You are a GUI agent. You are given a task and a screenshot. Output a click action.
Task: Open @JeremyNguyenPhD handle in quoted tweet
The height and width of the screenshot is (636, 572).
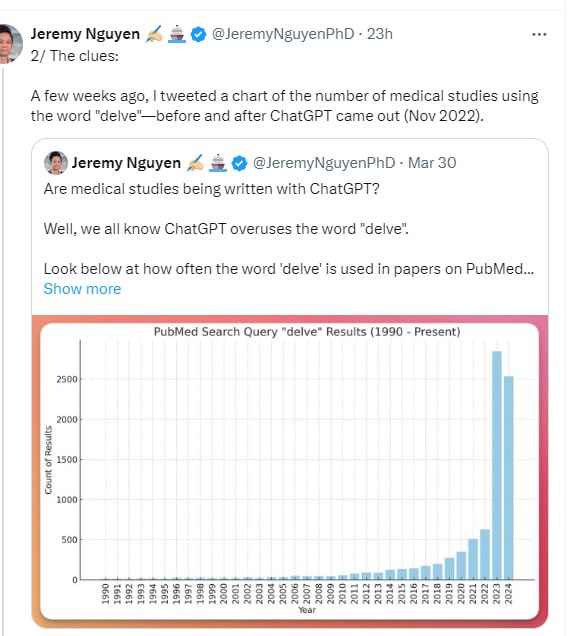coord(324,163)
